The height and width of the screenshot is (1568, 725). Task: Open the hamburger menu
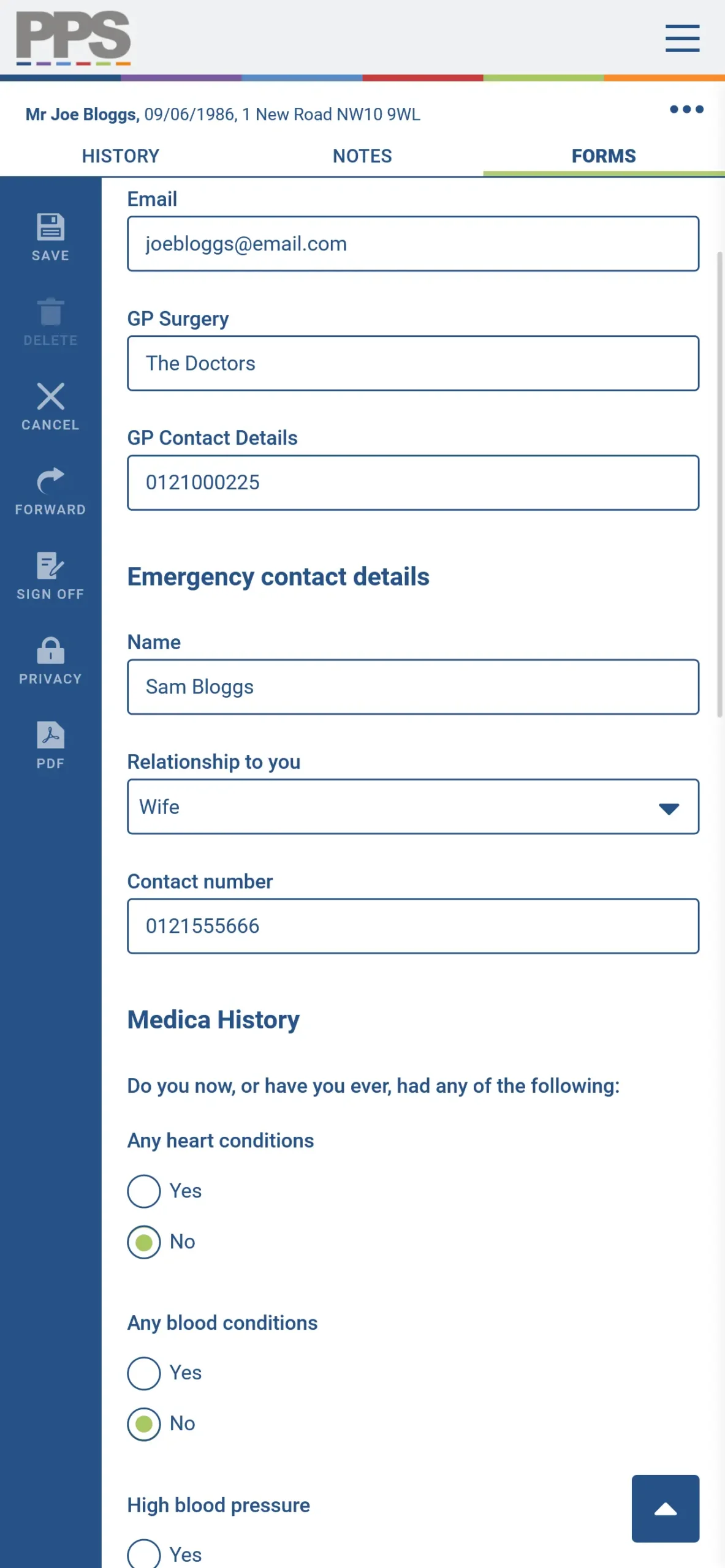coord(682,38)
